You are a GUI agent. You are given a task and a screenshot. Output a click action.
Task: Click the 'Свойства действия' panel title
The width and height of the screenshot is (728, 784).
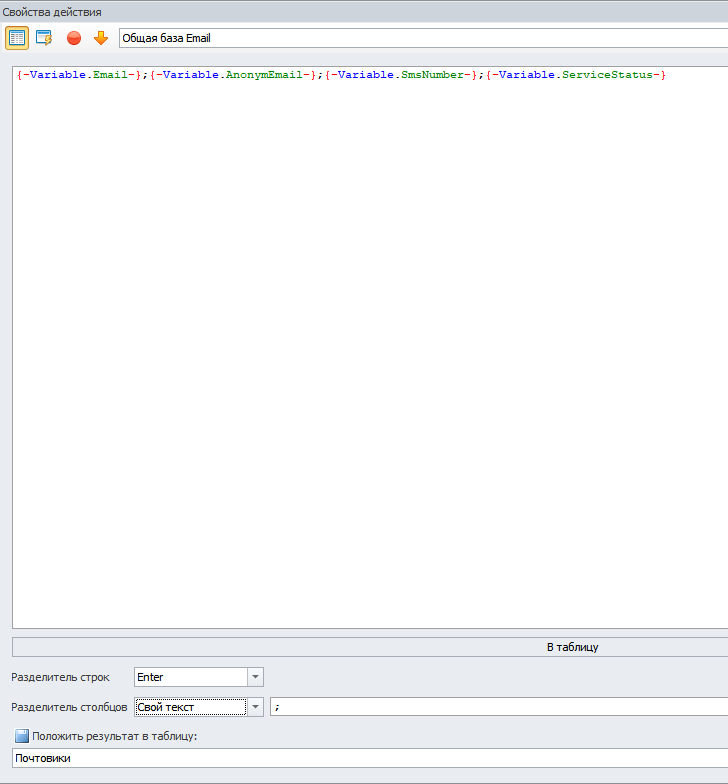click(51, 11)
